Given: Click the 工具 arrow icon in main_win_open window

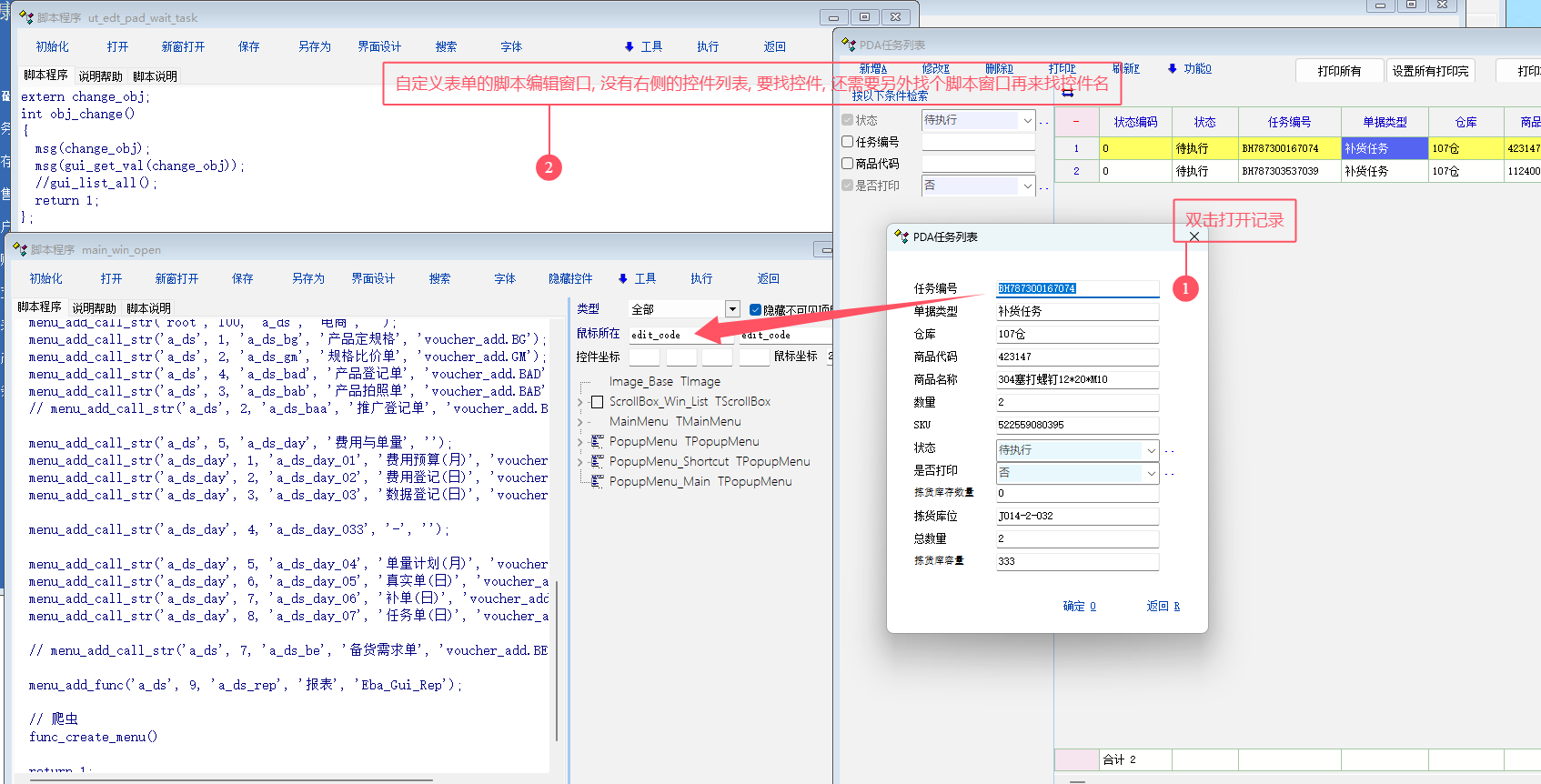Looking at the screenshot, I should [623, 278].
